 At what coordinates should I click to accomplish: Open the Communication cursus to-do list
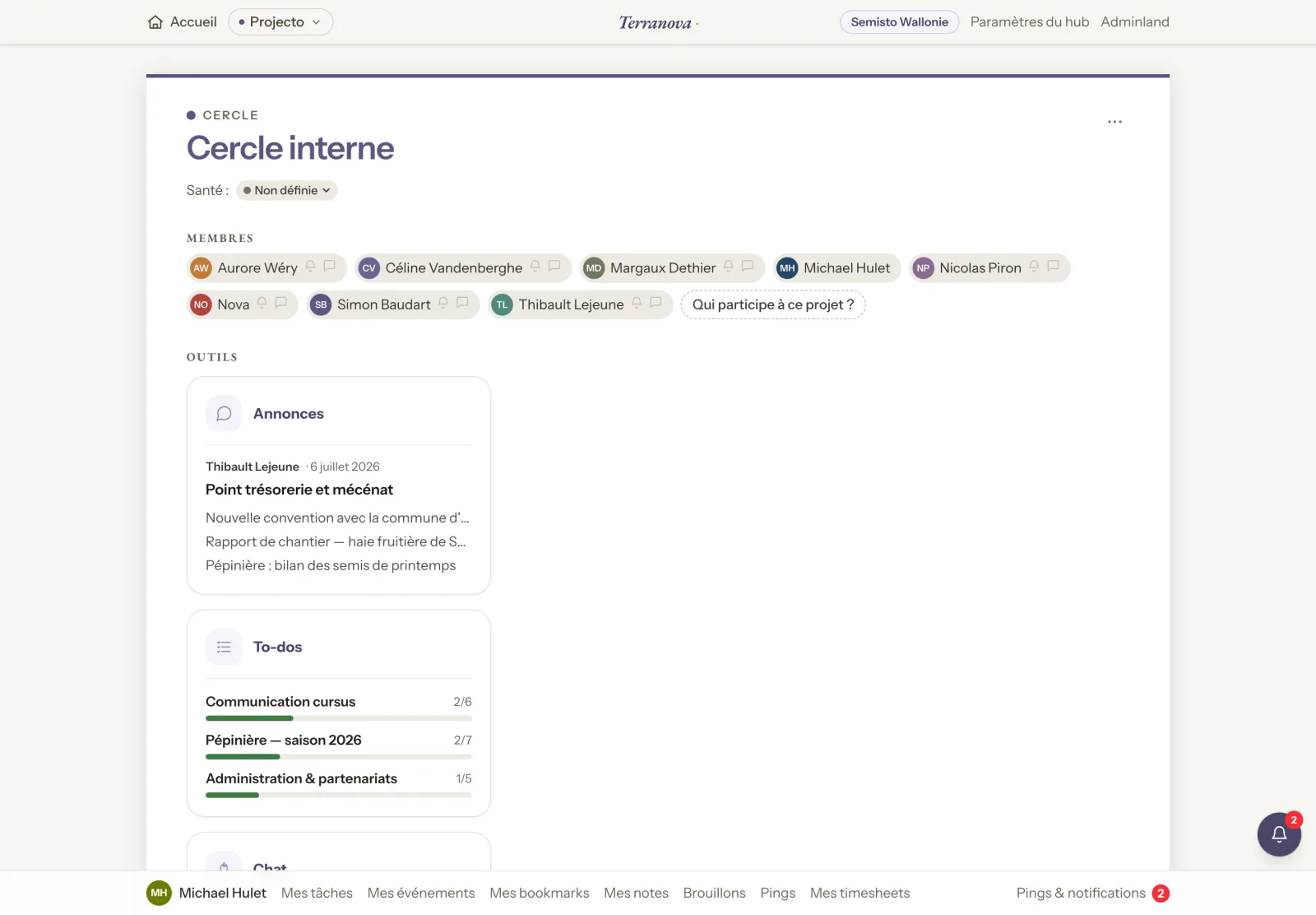(x=280, y=702)
